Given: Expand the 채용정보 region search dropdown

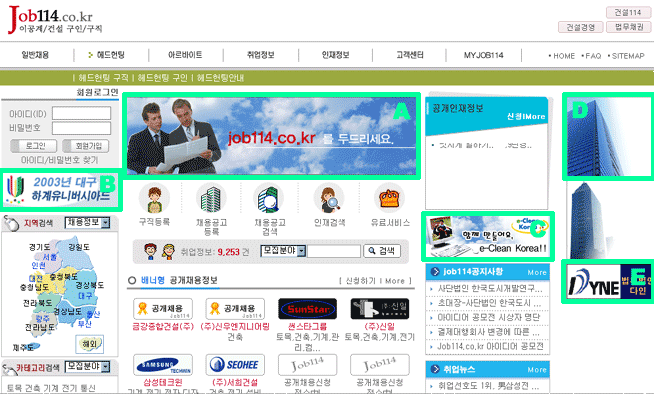Looking at the screenshot, I should pyautogui.click(x=87, y=222).
